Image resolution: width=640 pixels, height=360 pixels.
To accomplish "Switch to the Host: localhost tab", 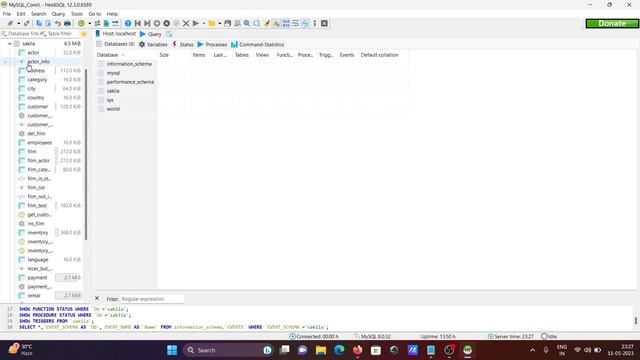I will point(116,33).
